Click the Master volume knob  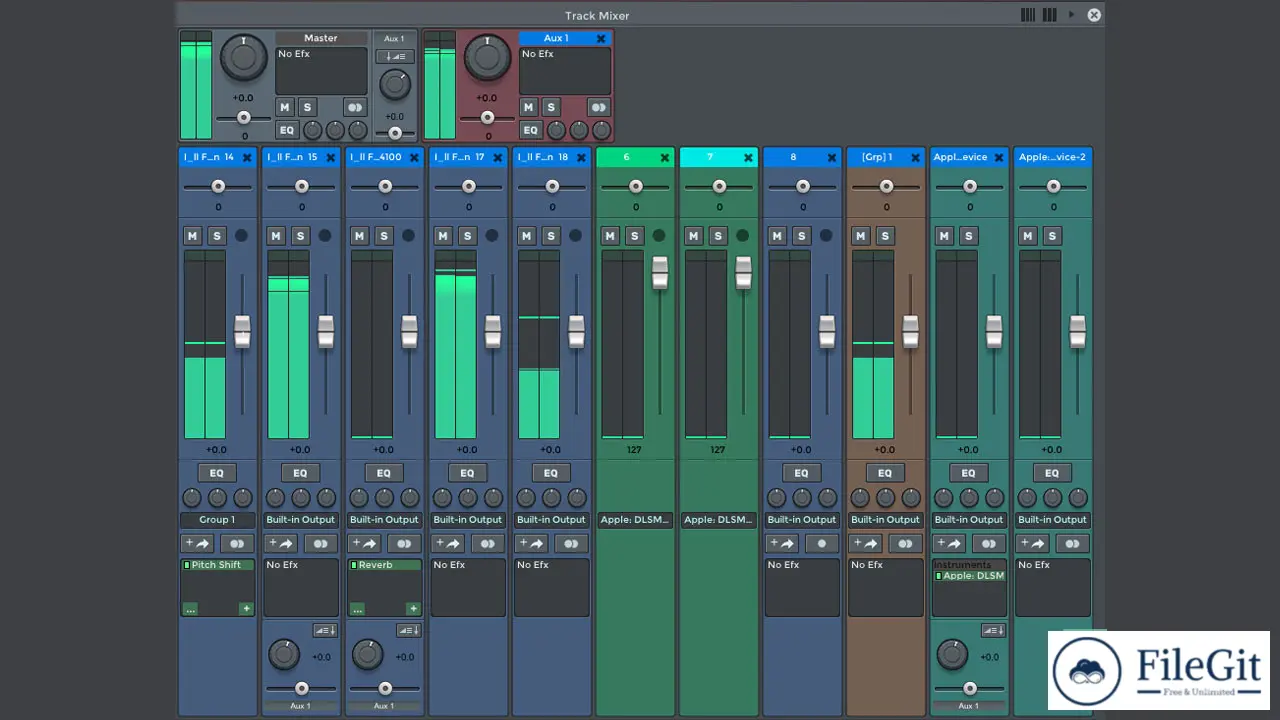(x=243, y=58)
